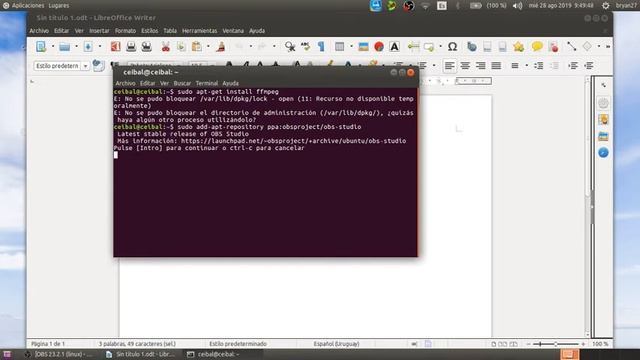This screenshot has height=360, width=640.
Task: Click the volume icon in top panel
Action: [x=517, y=6]
